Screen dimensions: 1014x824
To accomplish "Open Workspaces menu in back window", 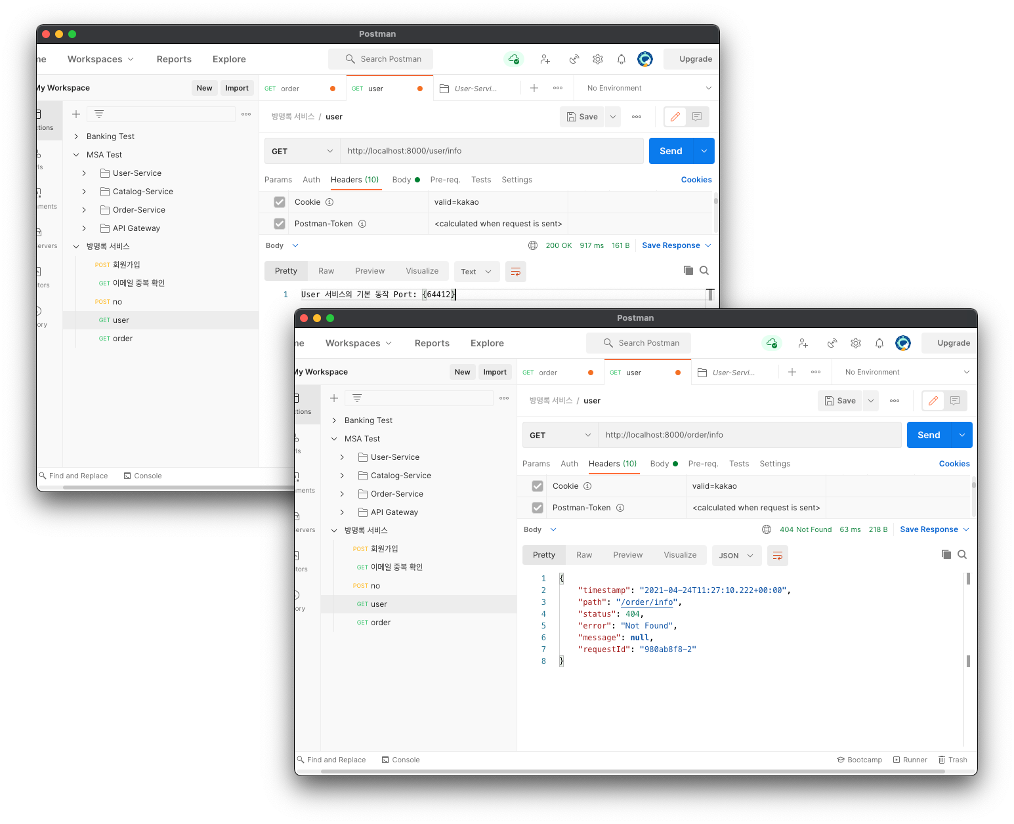I will coord(100,59).
